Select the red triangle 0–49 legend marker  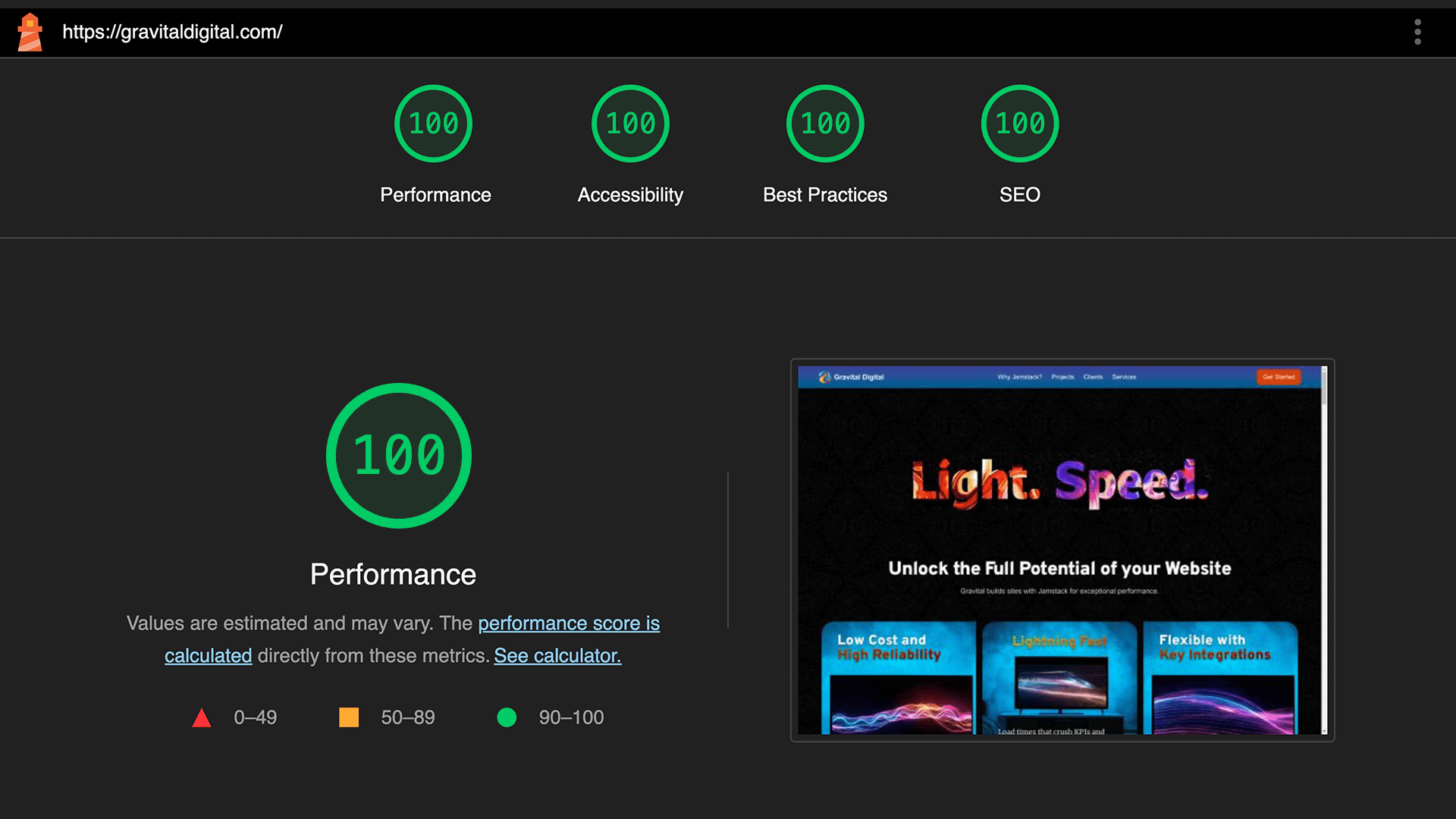202,717
